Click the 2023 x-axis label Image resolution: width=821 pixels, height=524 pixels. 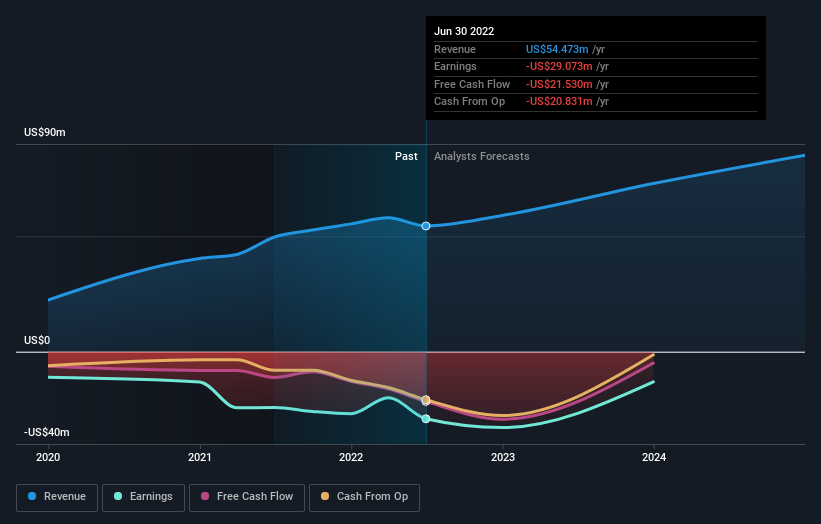pos(503,457)
